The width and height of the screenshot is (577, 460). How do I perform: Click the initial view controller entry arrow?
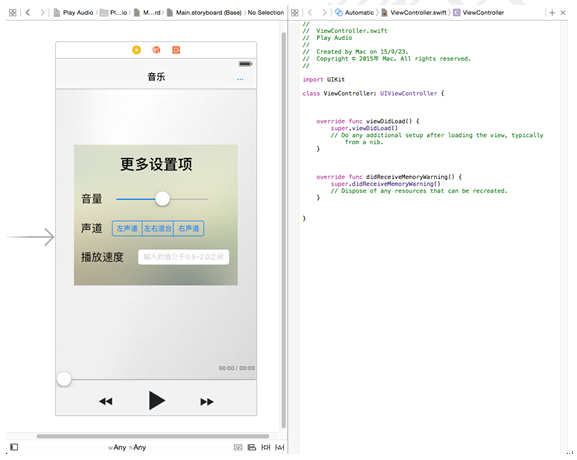[31, 237]
